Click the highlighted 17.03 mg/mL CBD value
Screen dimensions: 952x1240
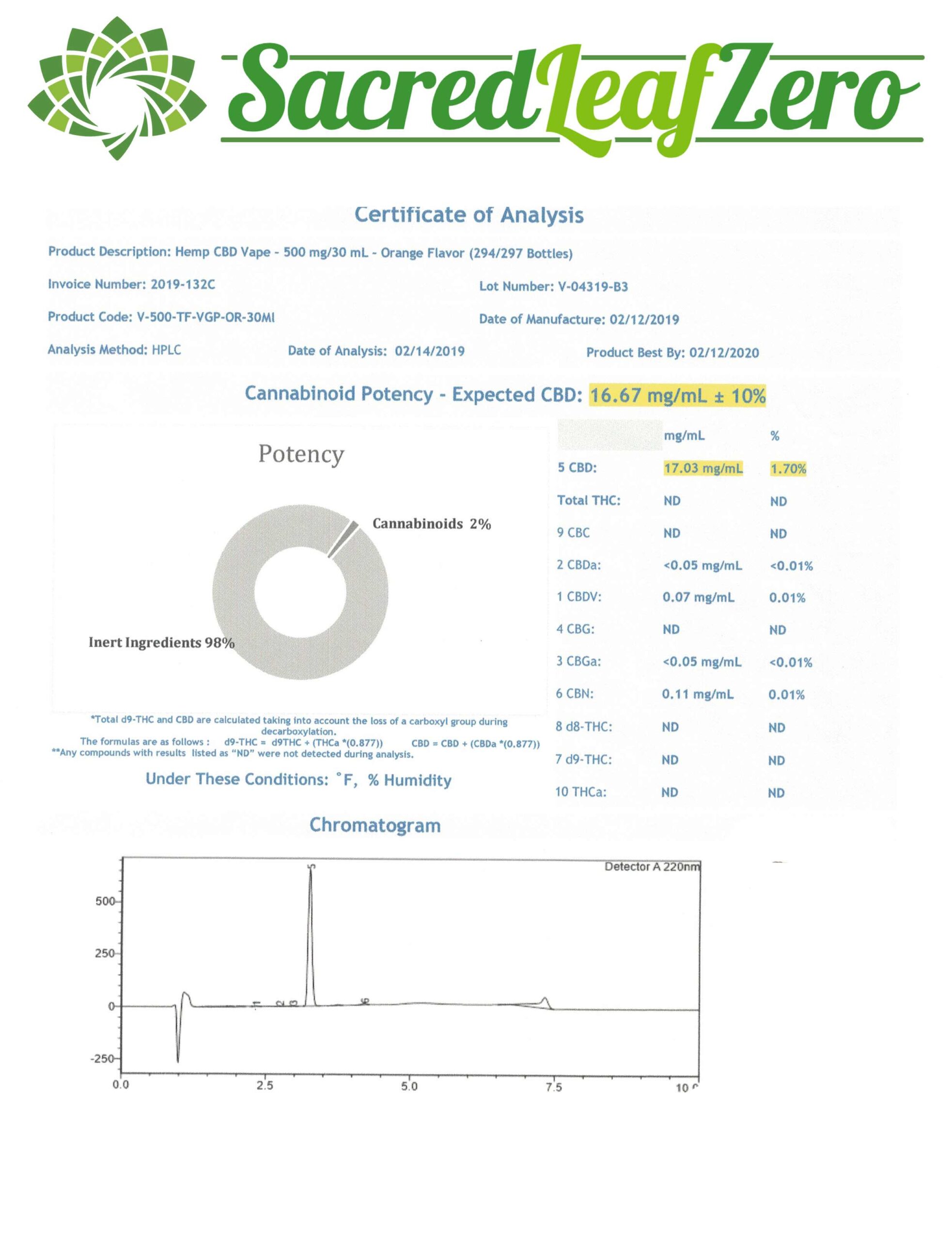click(702, 468)
